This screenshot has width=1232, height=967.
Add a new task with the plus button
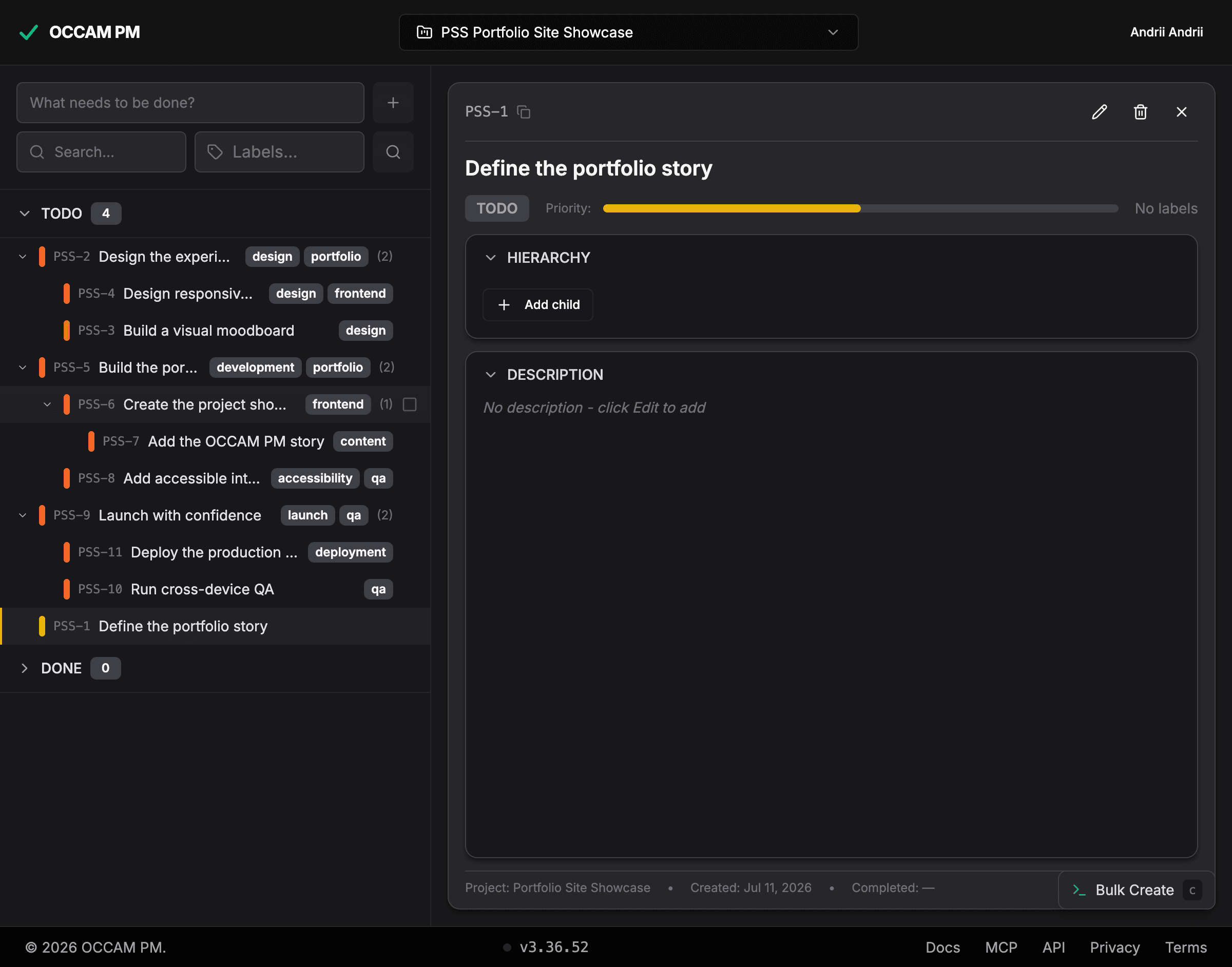(393, 103)
